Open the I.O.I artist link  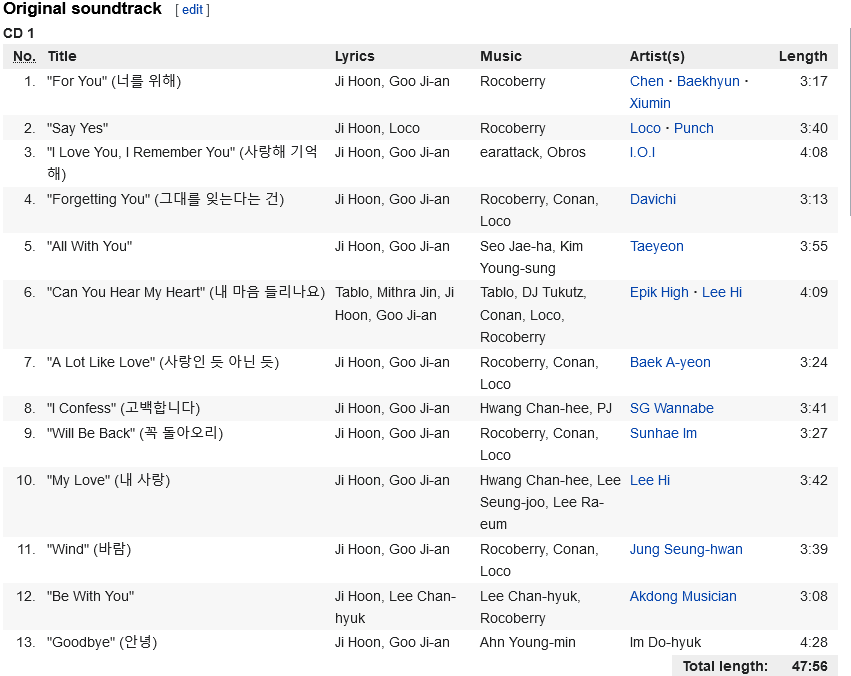tap(642, 152)
